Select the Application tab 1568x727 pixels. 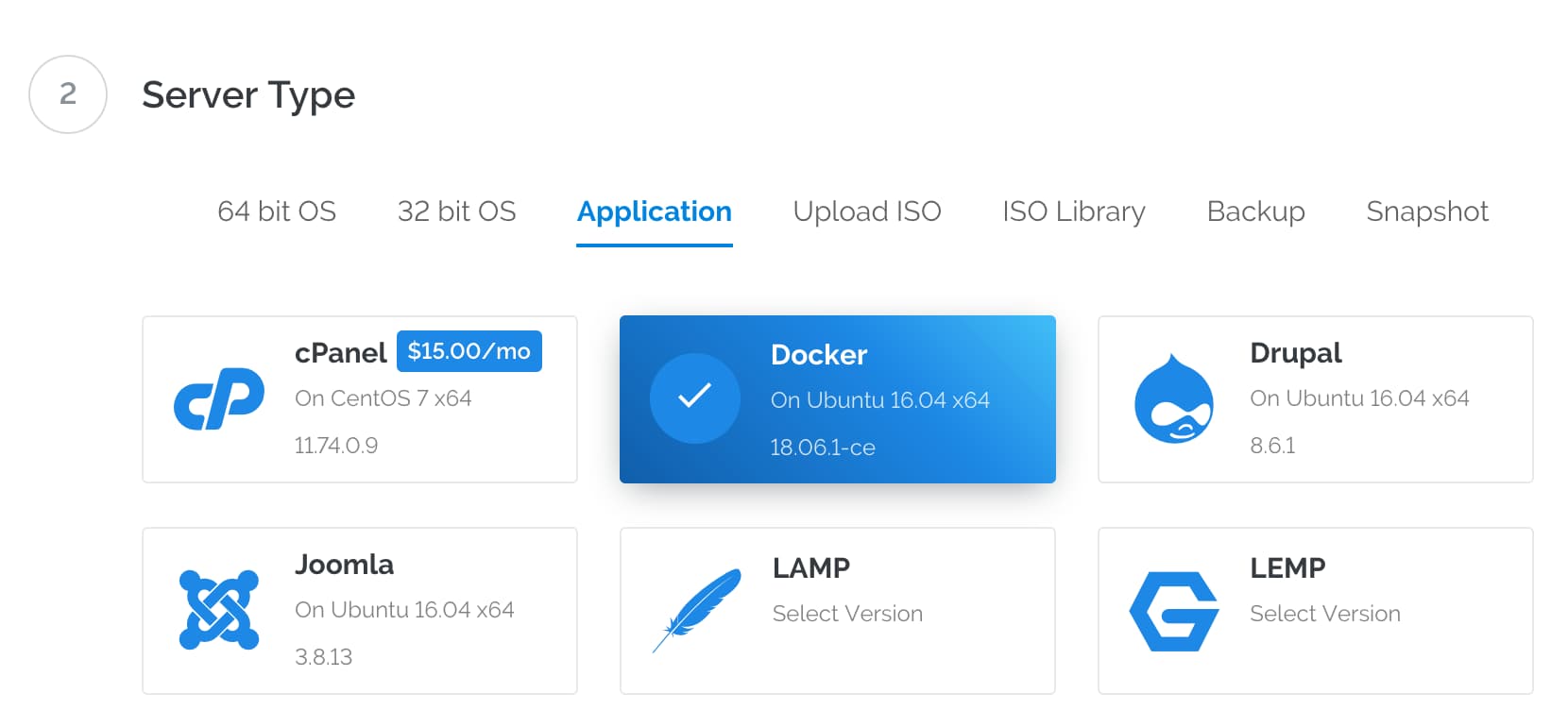pyautogui.click(x=655, y=213)
